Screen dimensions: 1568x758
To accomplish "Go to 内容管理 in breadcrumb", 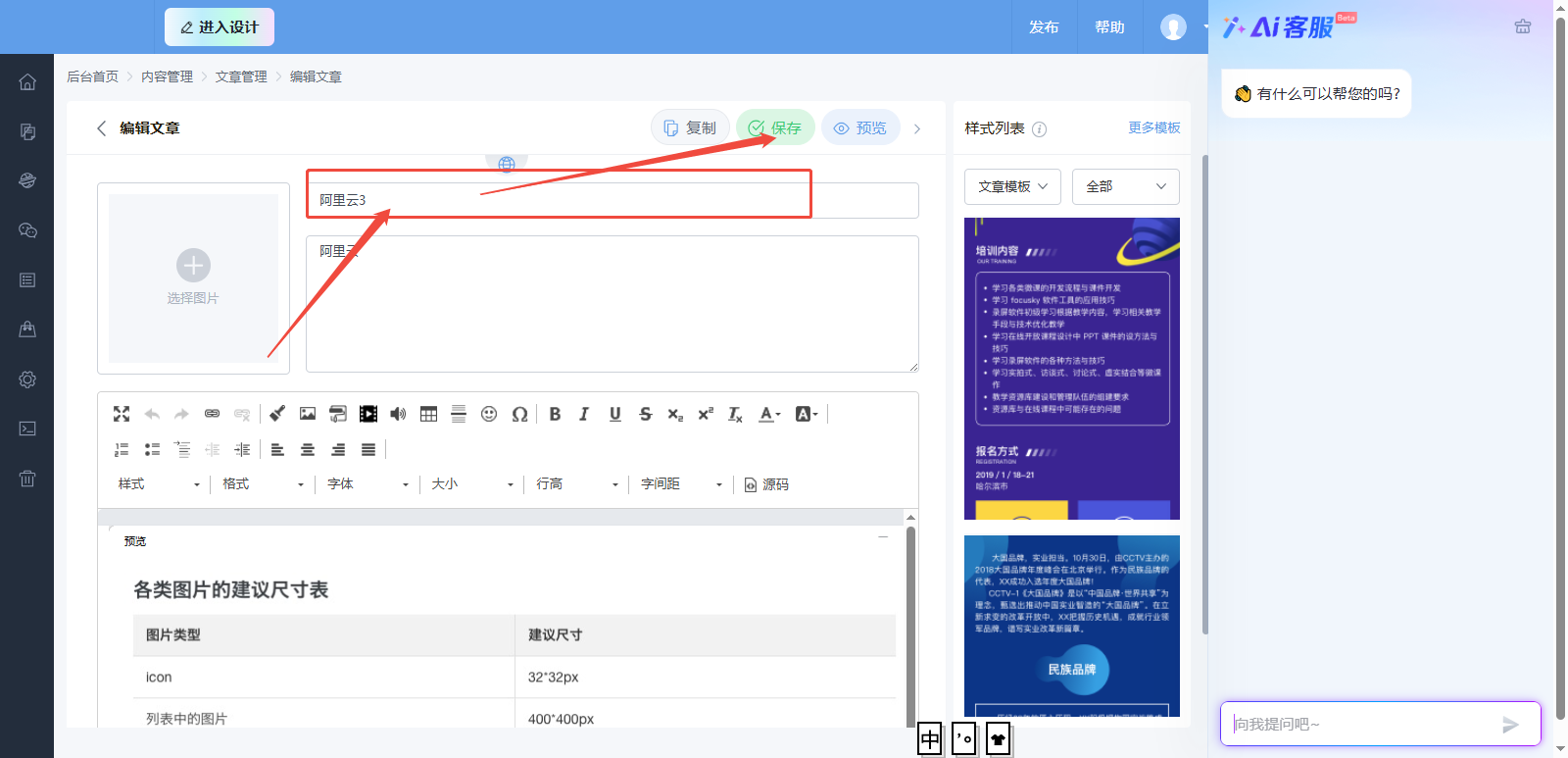I will click(167, 76).
